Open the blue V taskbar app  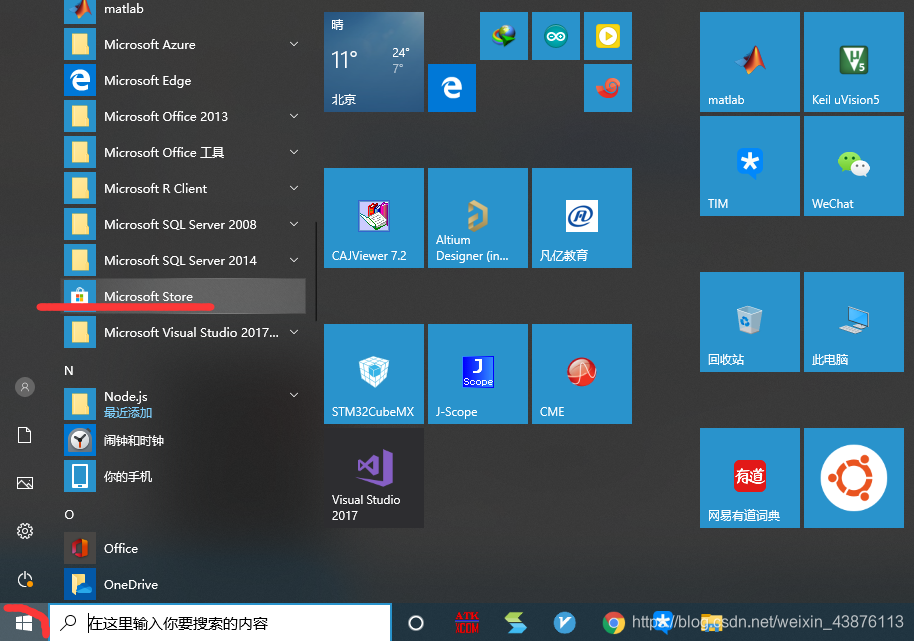tap(564, 623)
